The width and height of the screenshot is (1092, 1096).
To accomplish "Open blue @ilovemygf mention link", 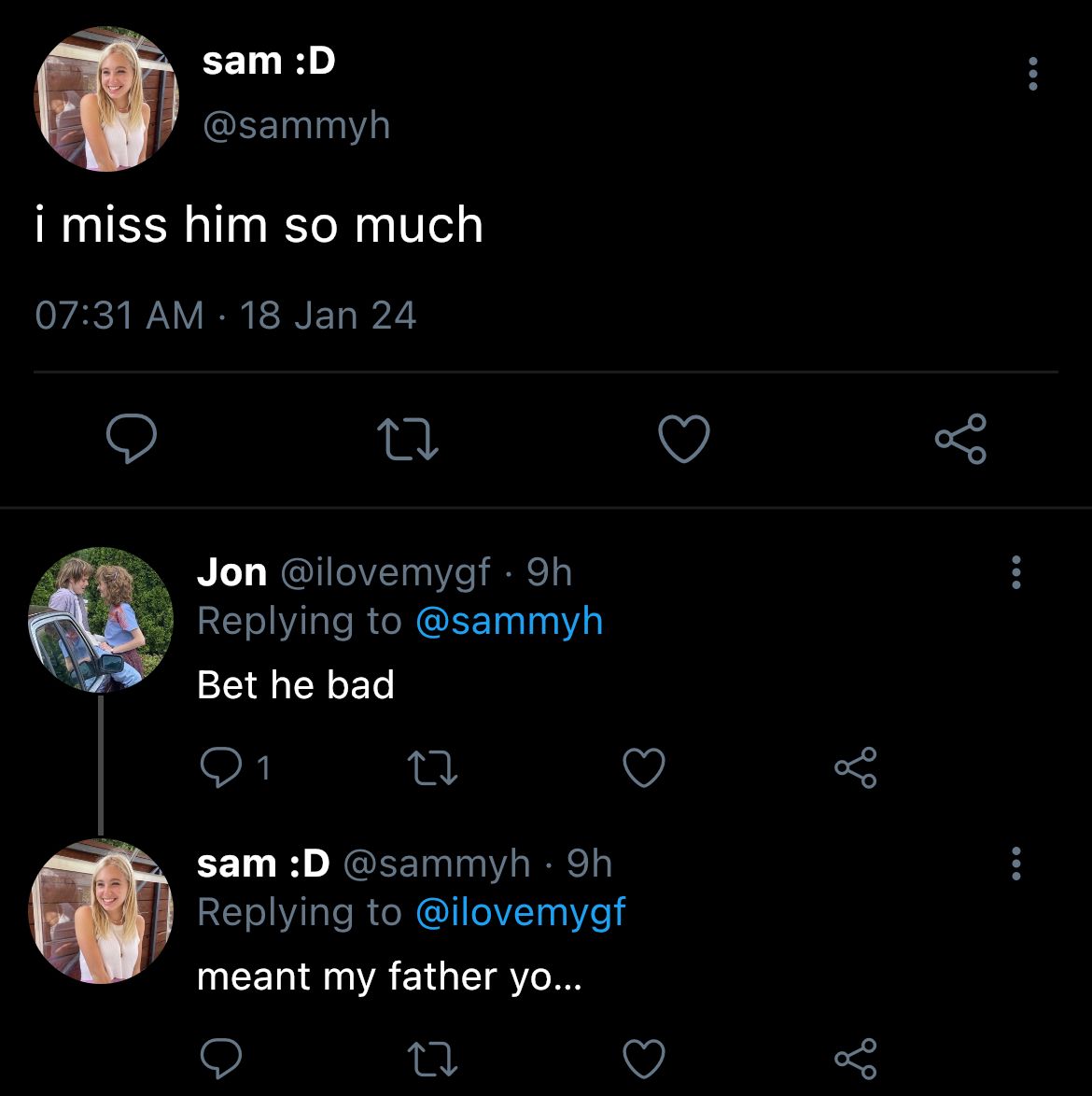I will pos(520,912).
